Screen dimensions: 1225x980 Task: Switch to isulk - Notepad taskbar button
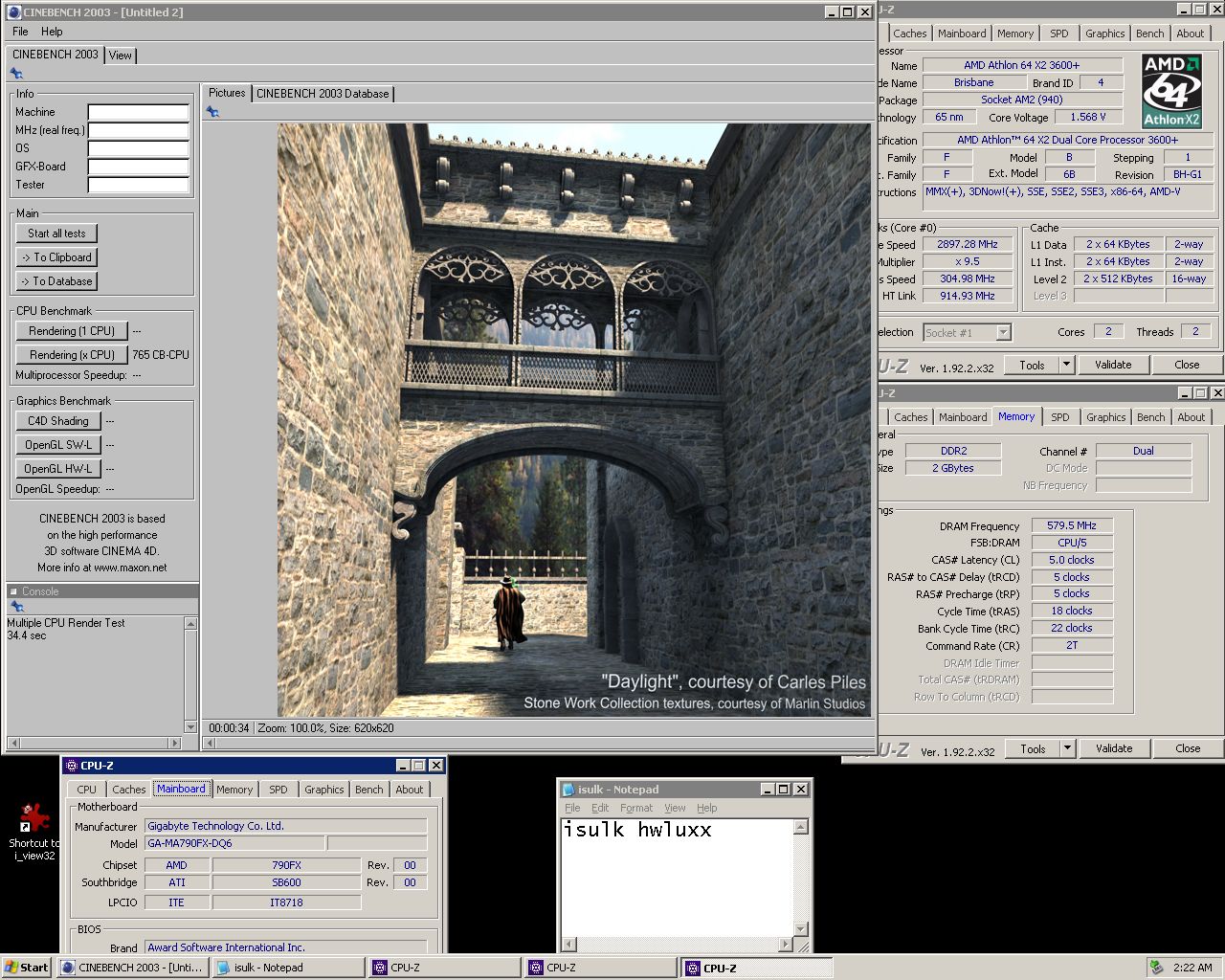coord(287,968)
